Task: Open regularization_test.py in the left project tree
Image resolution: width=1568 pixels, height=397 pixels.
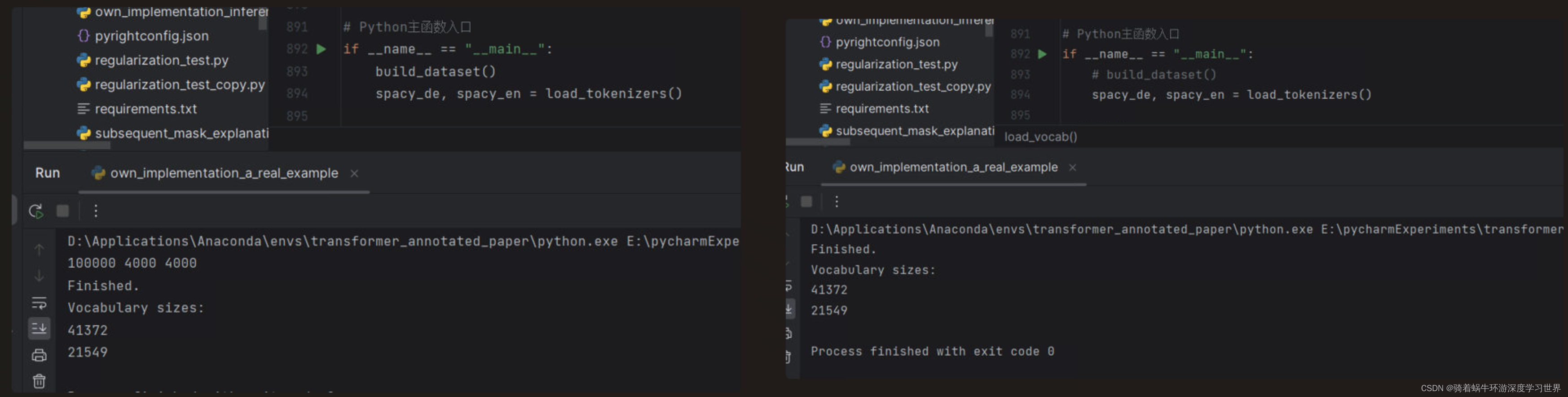Action: click(161, 60)
